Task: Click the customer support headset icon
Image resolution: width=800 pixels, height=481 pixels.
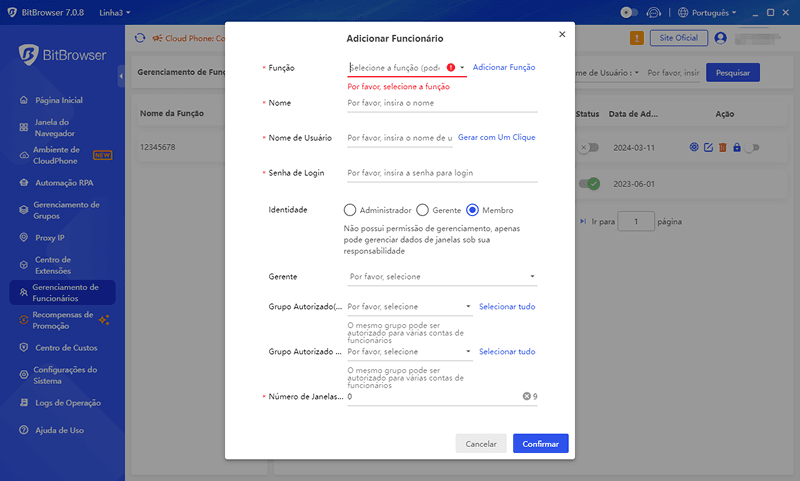Action: point(655,13)
